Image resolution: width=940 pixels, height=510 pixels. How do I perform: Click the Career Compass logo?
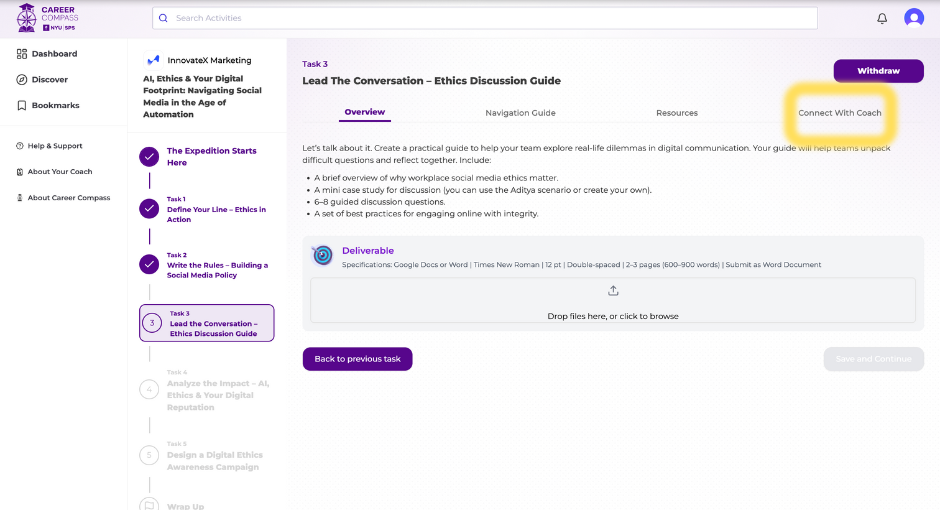[x=47, y=18]
